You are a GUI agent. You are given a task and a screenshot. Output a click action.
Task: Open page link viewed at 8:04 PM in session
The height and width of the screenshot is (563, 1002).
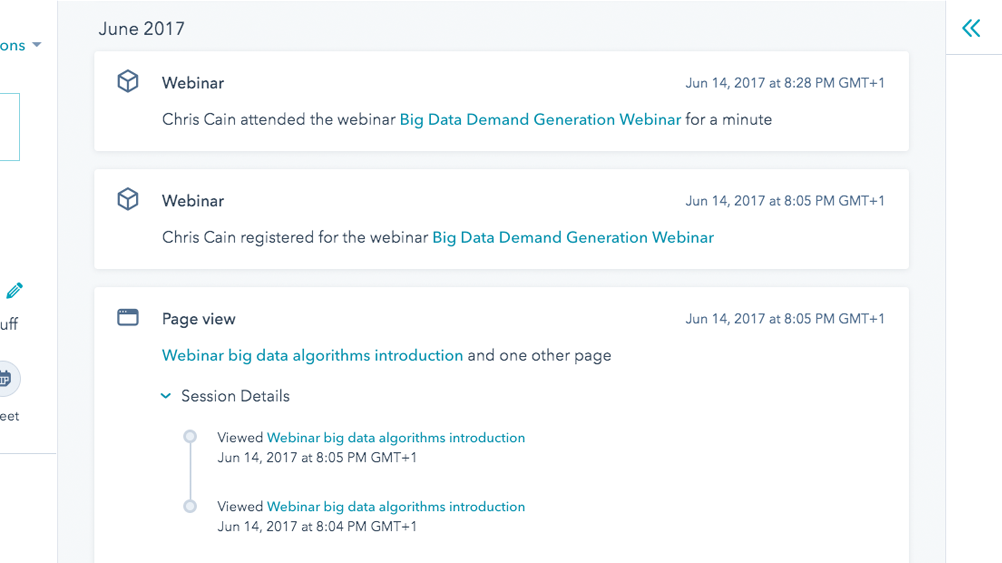tap(396, 507)
